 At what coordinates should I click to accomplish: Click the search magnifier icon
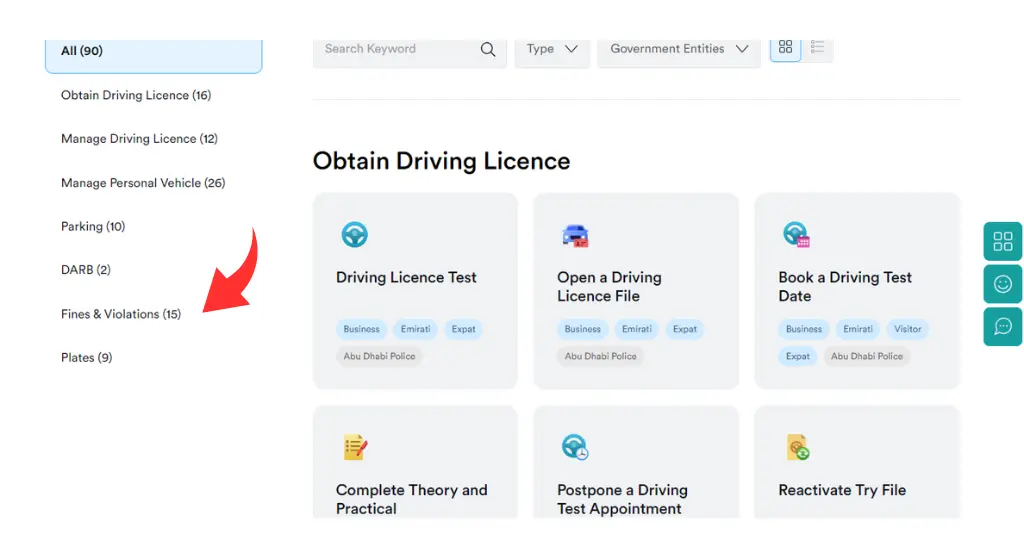pyautogui.click(x=488, y=49)
